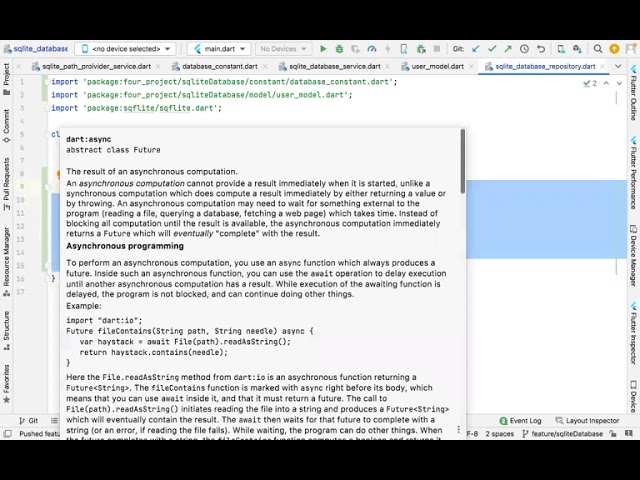The width and height of the screenshot is (640, 480).
Task: Click the Flutter hot reload lightning icon
Action: pyautogui.click(x=388, y=49)
